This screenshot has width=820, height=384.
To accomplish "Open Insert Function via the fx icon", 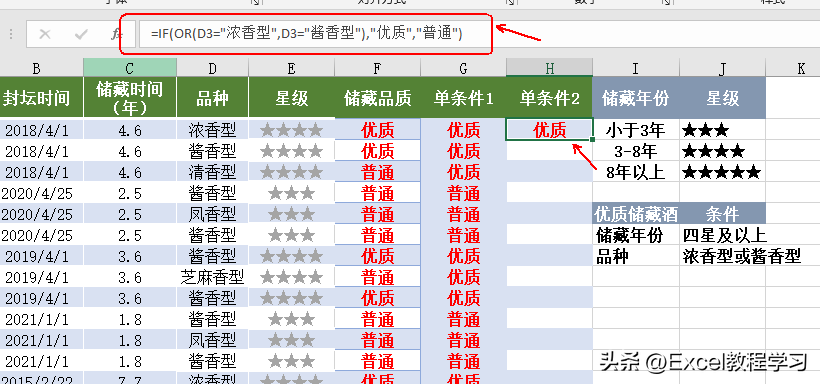I will click(116, 35).
